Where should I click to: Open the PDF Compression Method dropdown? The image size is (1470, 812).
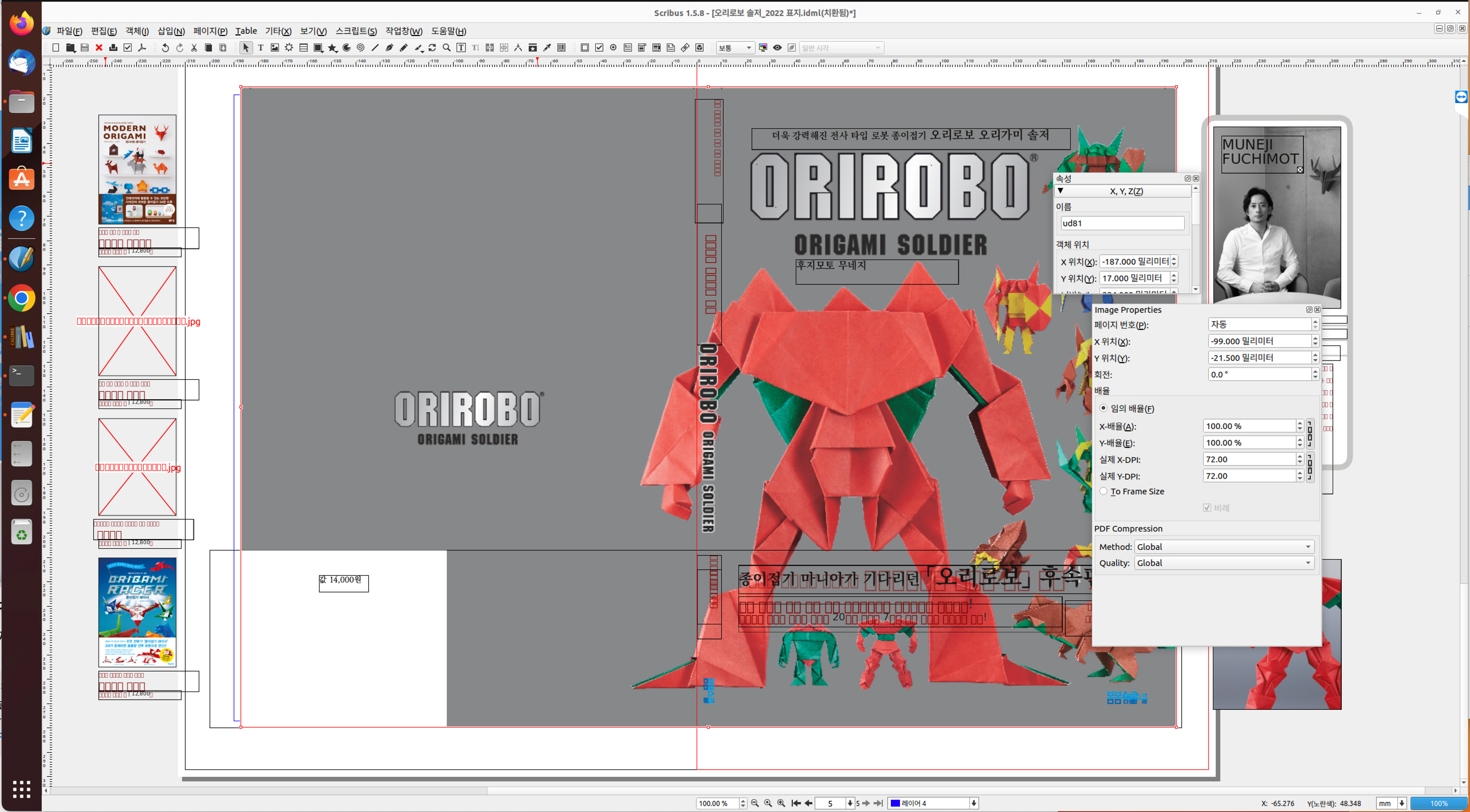click(1224, 547)
